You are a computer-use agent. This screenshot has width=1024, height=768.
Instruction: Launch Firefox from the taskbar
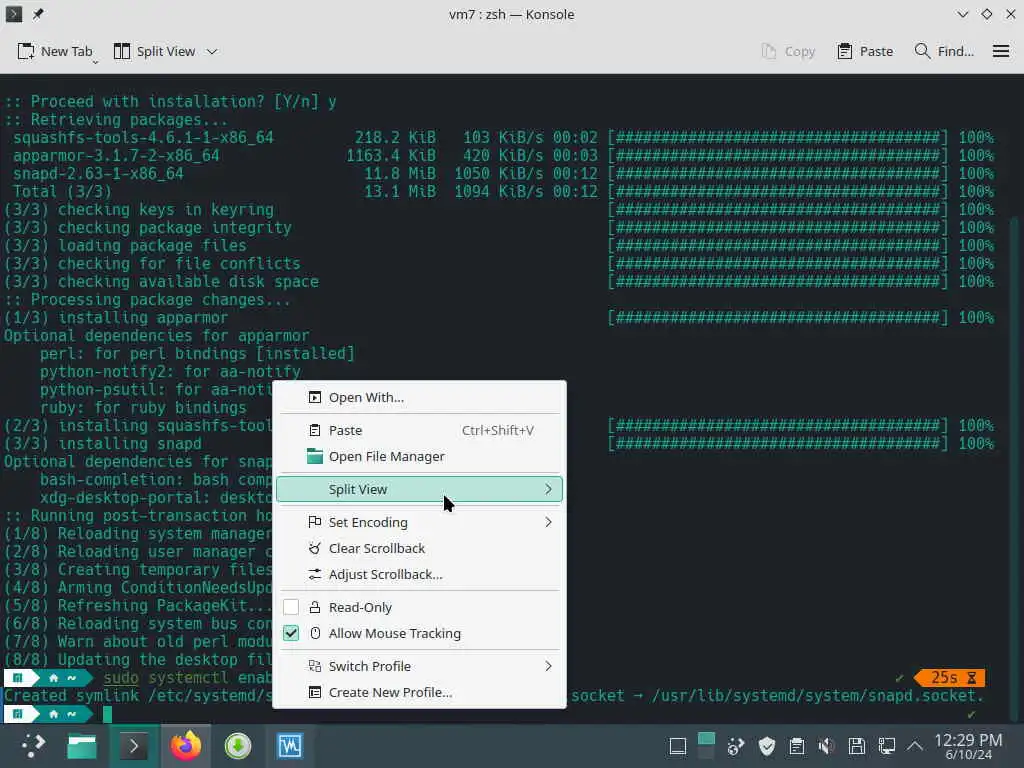click(186, 746)
